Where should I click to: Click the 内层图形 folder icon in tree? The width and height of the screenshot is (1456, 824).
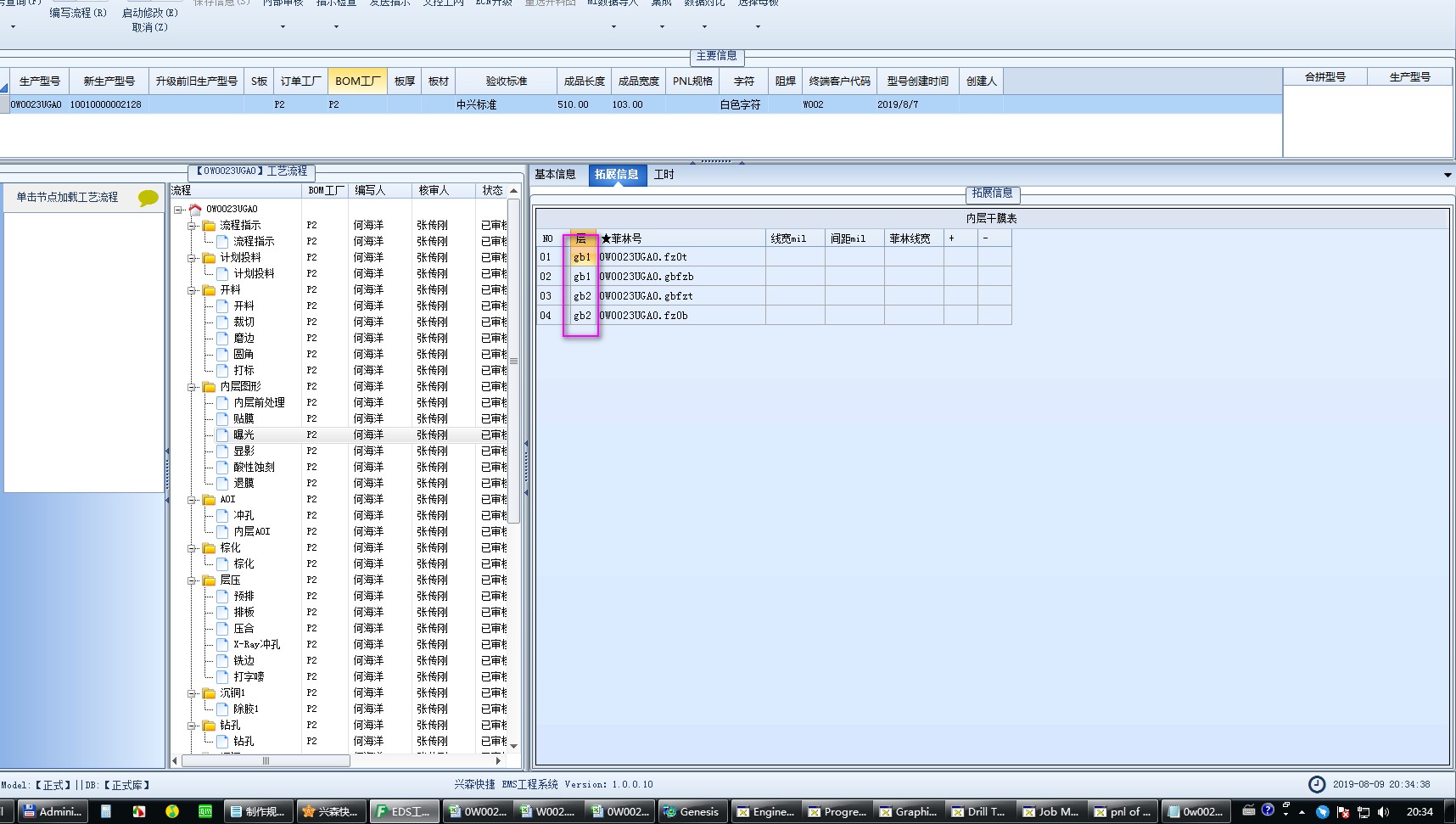tap(209, 387)
